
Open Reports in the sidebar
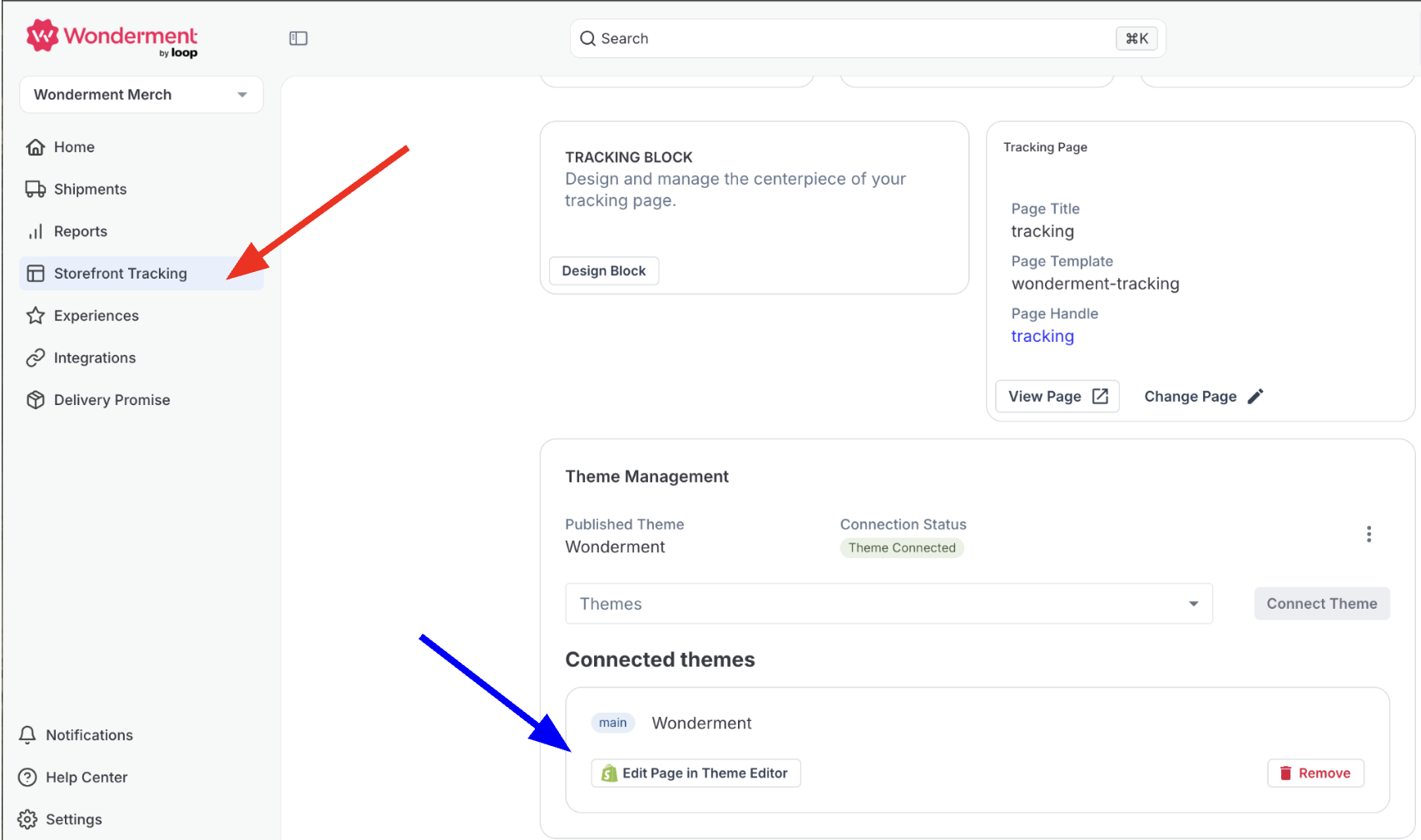point(141,231)
